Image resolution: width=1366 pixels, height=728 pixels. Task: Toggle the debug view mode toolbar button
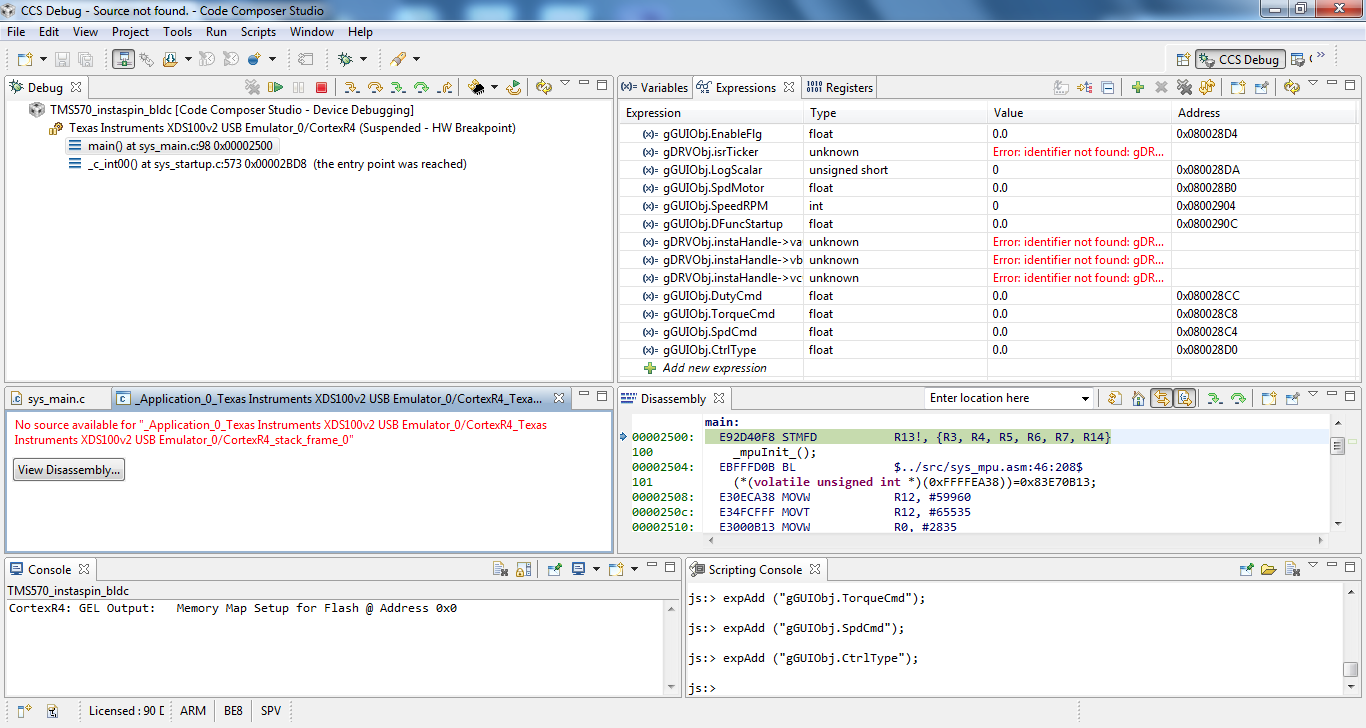click(123, 59)
